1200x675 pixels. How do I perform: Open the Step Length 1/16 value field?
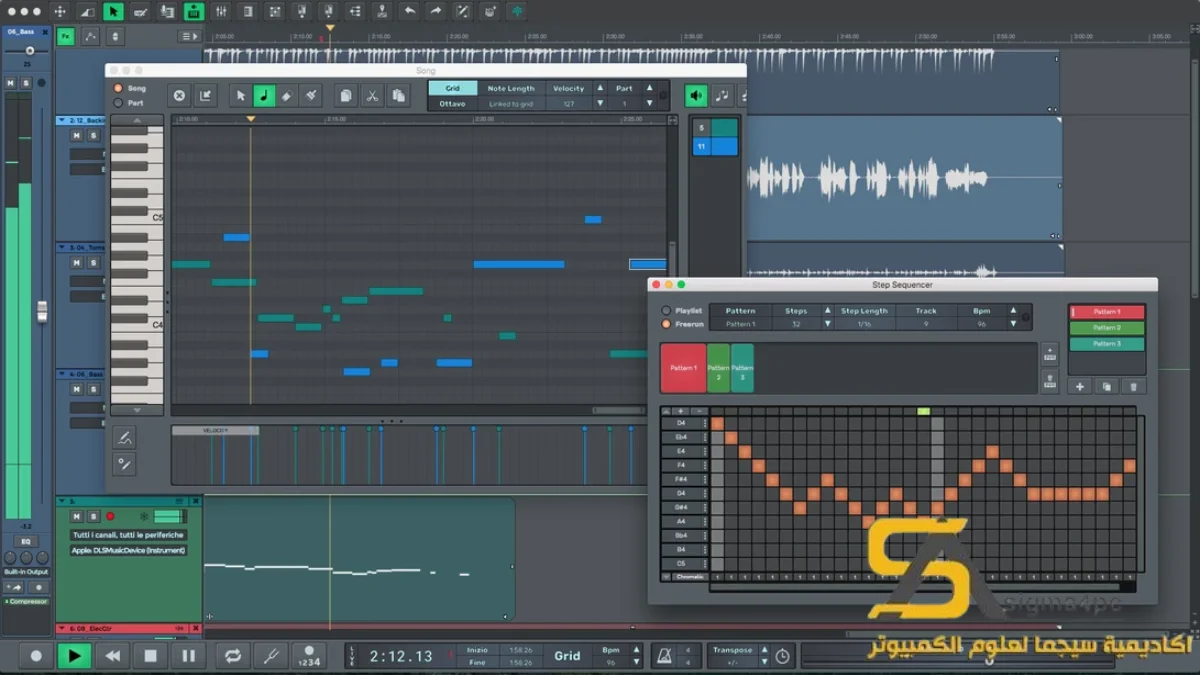[x=864, y=324]
